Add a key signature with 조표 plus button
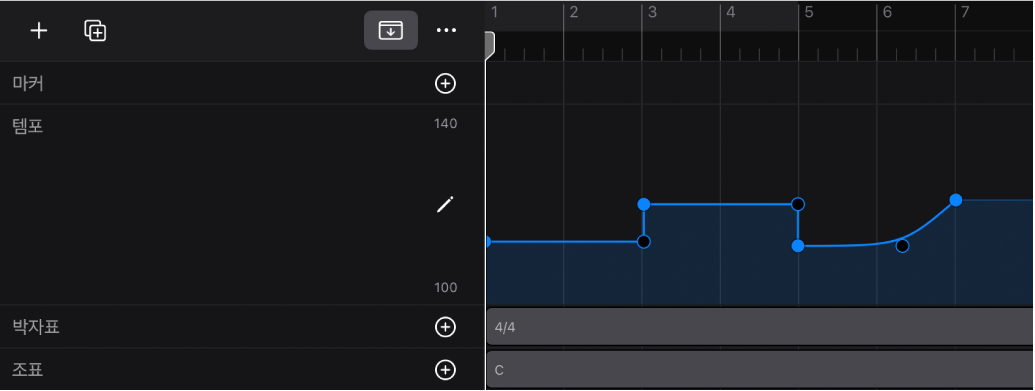 click(446, 370)
